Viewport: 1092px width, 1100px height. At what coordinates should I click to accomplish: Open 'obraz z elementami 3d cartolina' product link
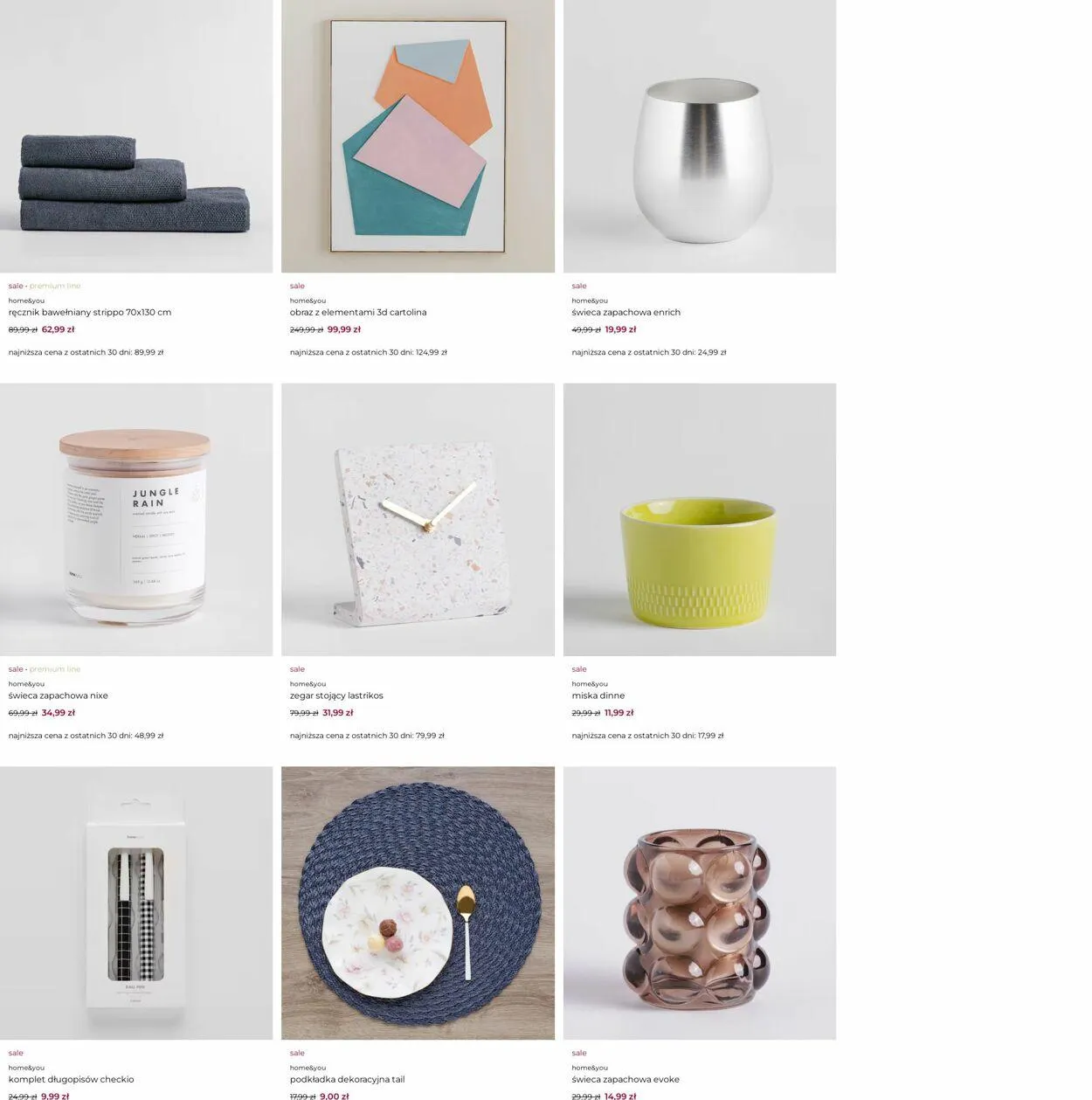358,312
